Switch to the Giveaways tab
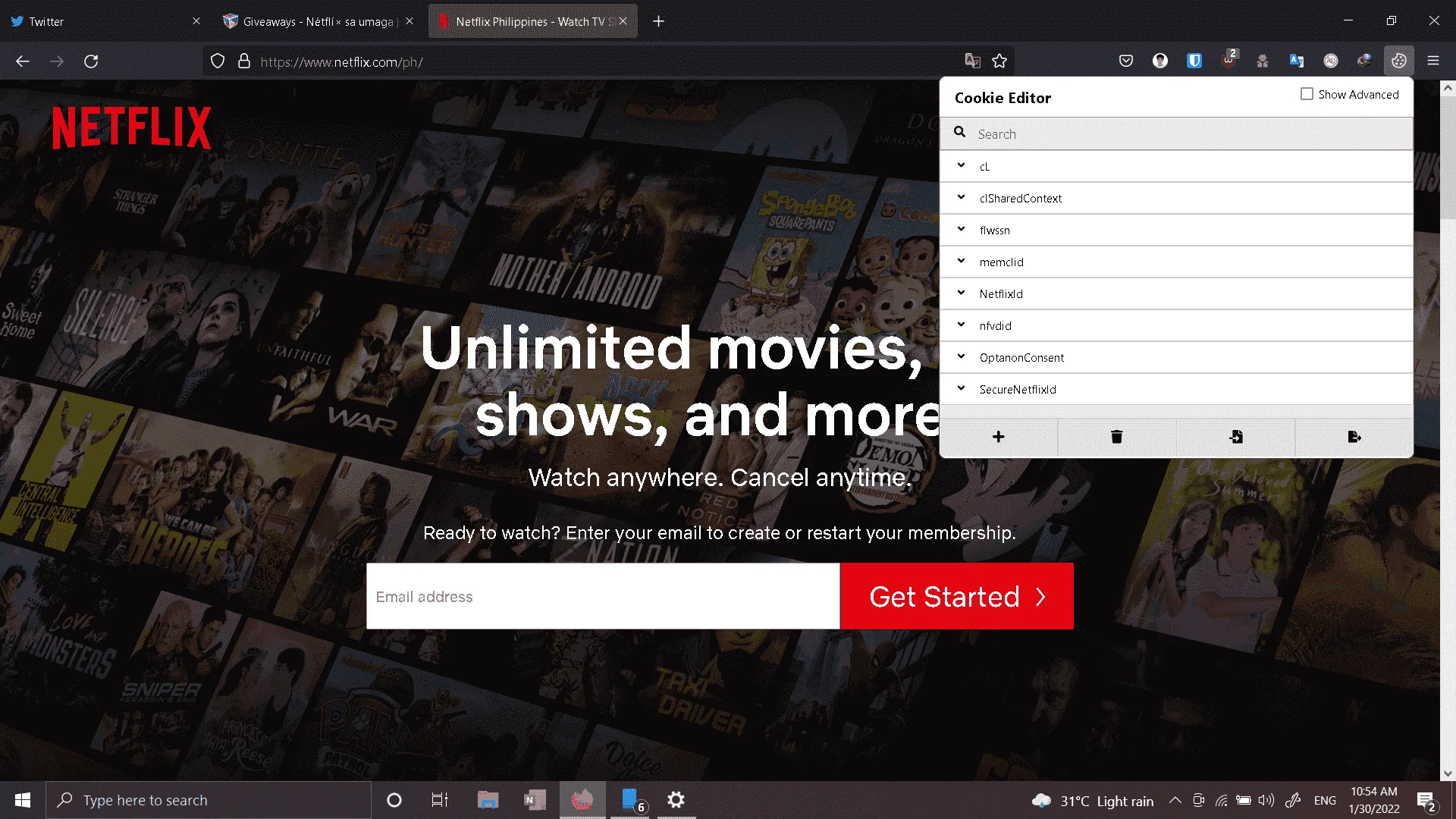This screenshot has width=1456, height=819. tap(318, 21)
